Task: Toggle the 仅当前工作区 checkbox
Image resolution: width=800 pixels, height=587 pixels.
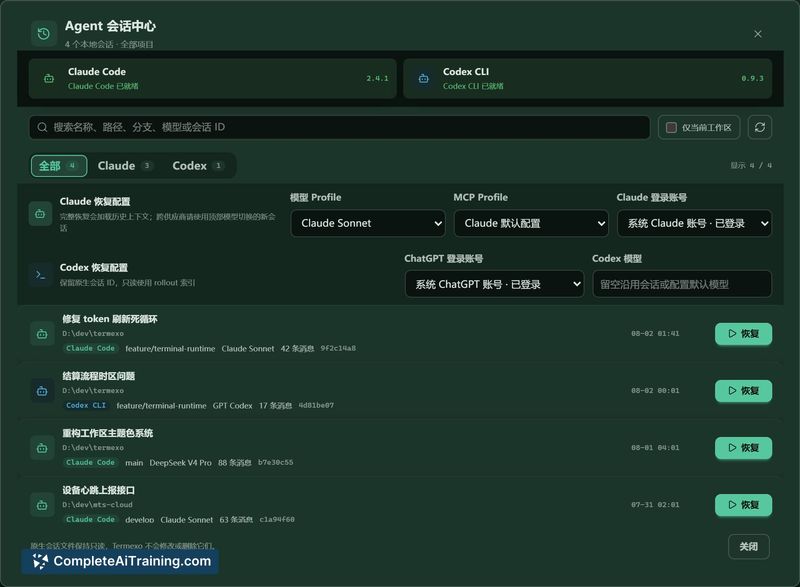Action: coord(671,127)
